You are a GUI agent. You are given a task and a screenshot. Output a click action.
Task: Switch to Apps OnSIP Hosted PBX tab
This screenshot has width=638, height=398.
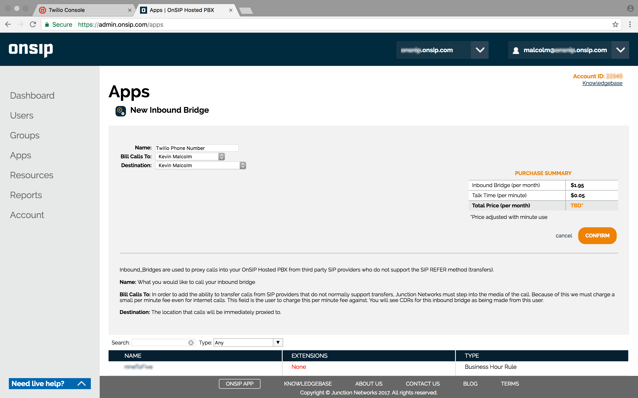coord(186,10)
